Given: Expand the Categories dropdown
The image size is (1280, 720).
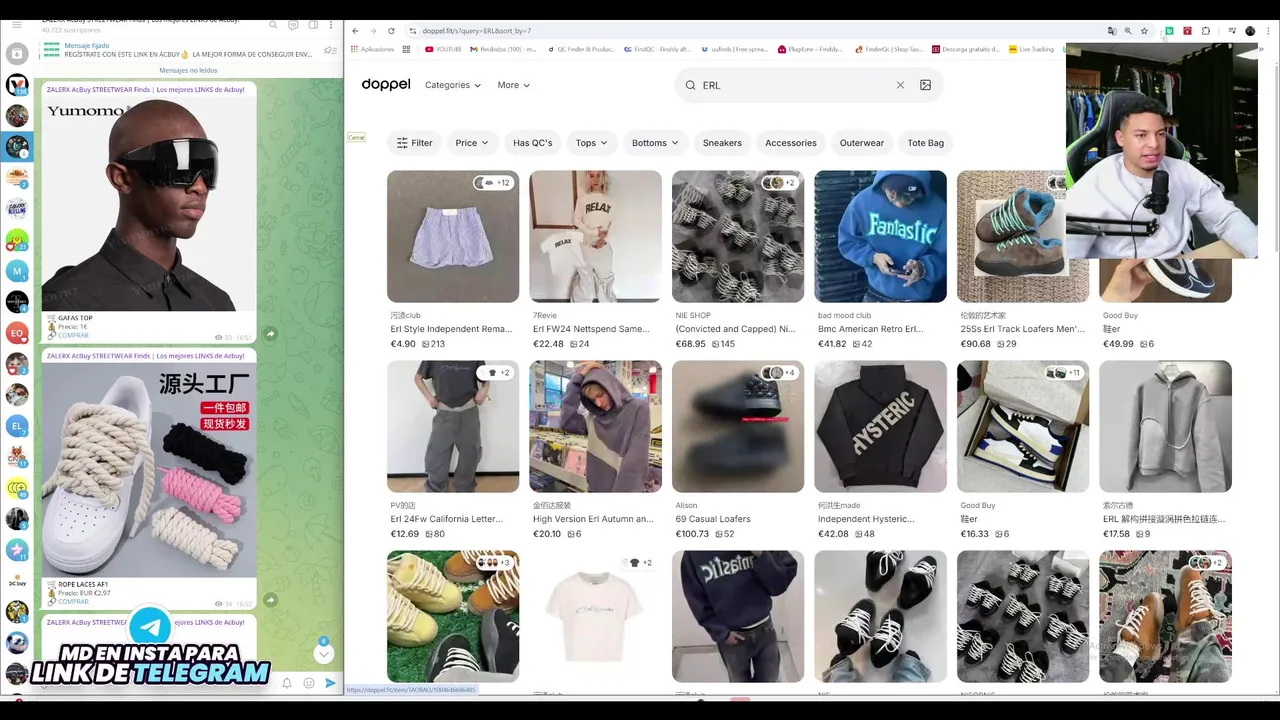Looking at the screenshot, I should pos(453,85).
